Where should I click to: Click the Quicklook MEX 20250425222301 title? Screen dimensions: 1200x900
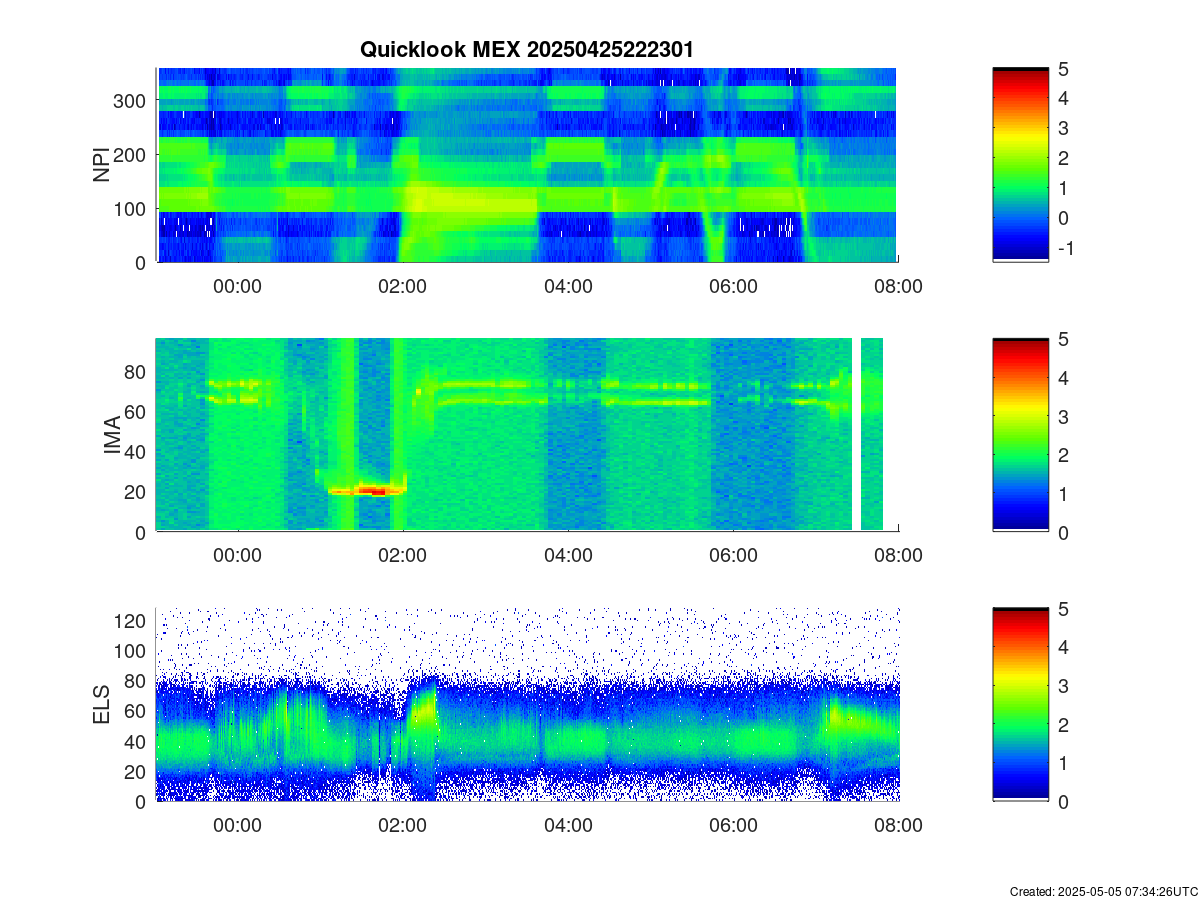526,49
